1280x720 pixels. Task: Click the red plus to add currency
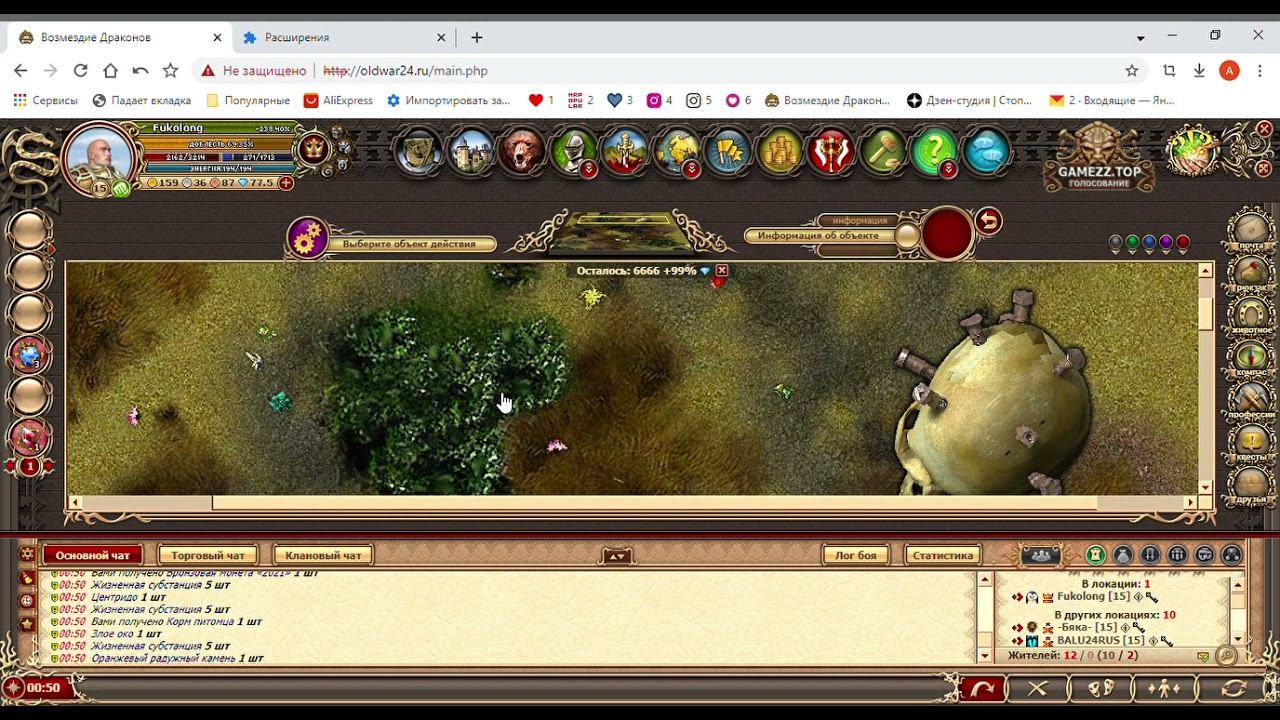pyautogui.click(x=286, y=183)
